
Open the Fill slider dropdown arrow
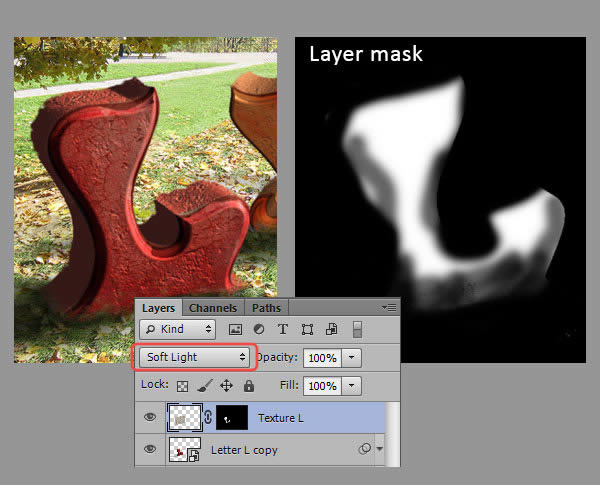351,385
